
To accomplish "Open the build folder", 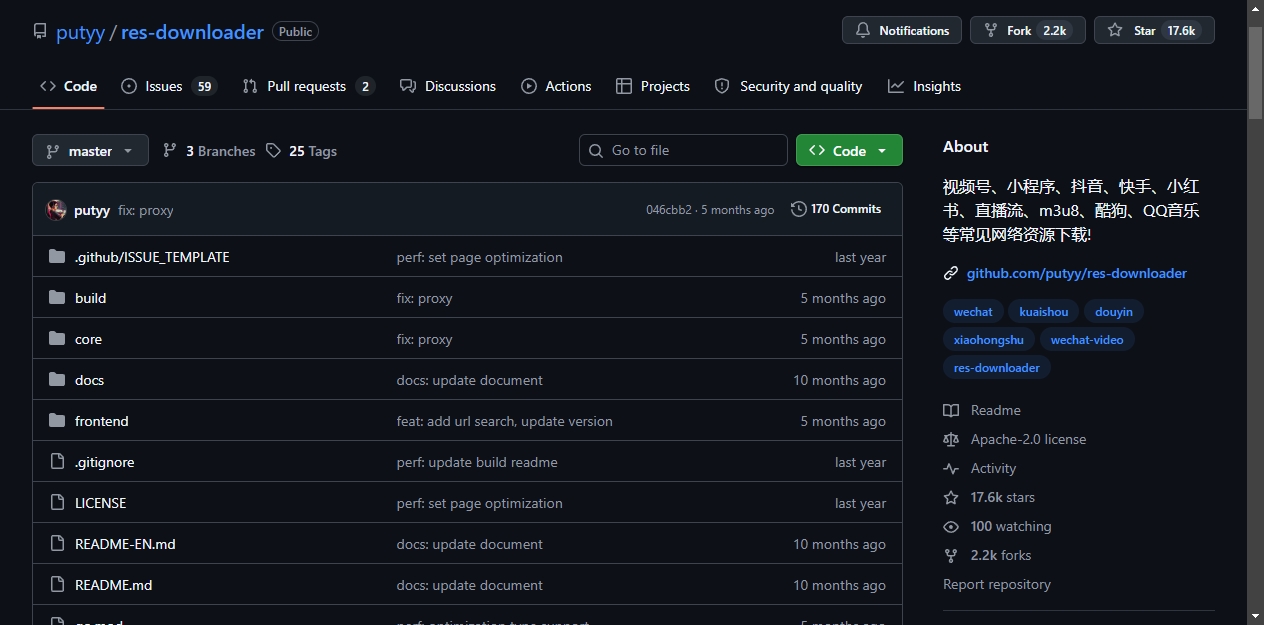I will point(90,298).
